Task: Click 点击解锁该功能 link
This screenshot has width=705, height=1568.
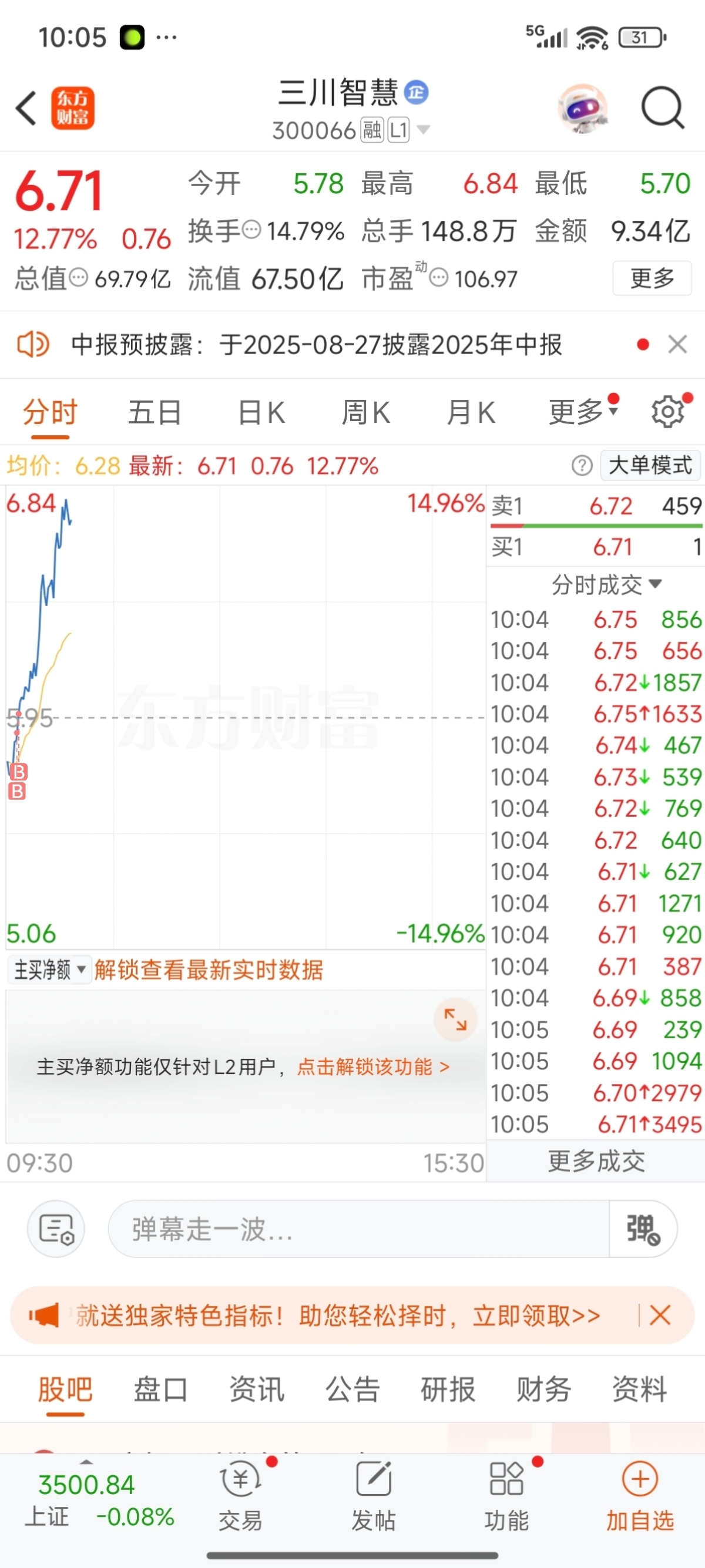Action: click(x=373, y=1067)
